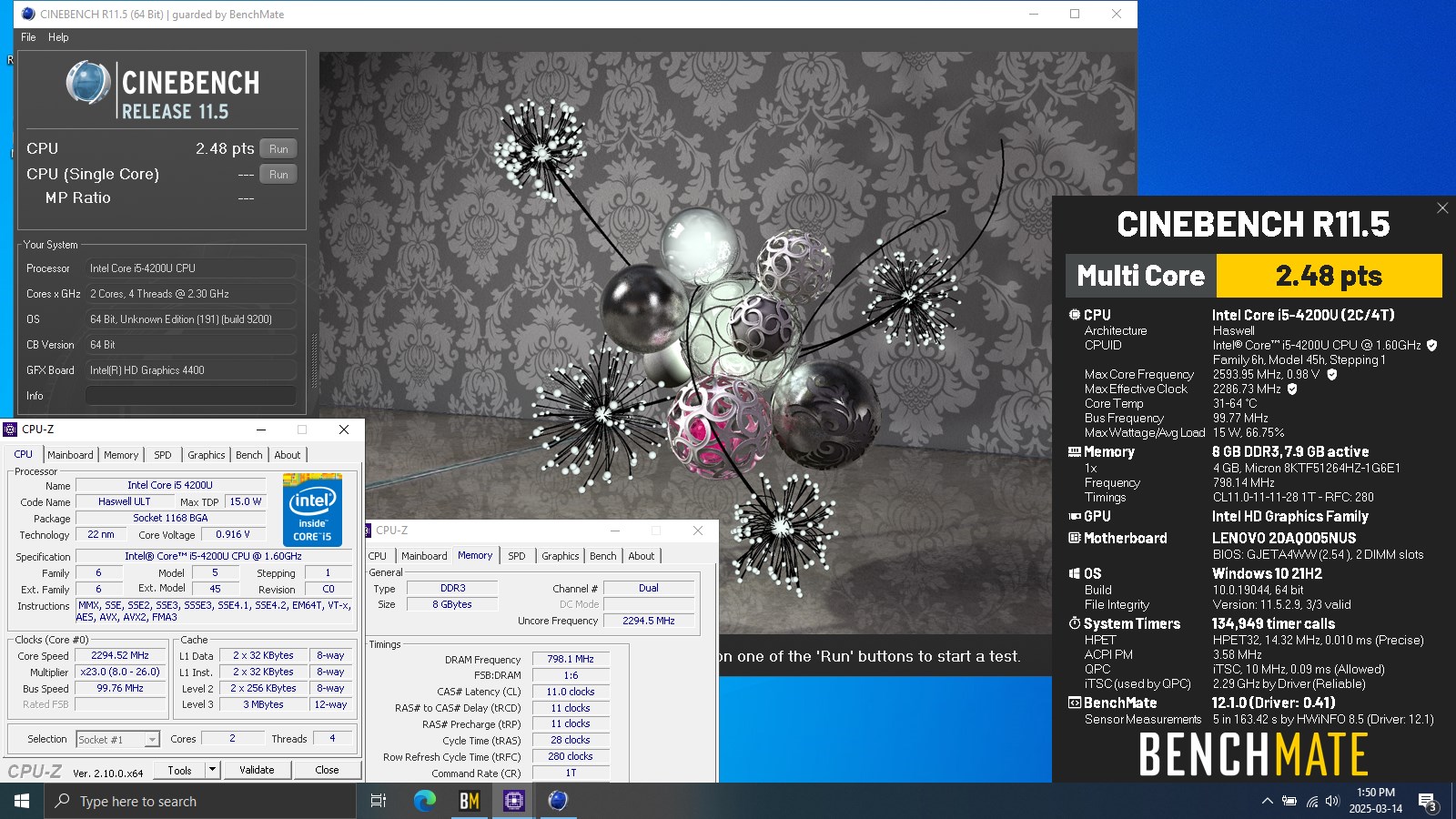Click the Intel Core i5 logo badge

click(312, 510)
